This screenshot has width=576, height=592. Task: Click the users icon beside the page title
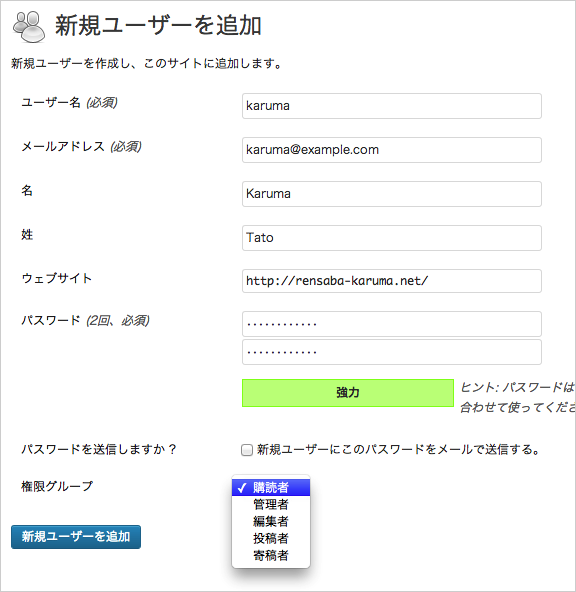coord(29,27)
